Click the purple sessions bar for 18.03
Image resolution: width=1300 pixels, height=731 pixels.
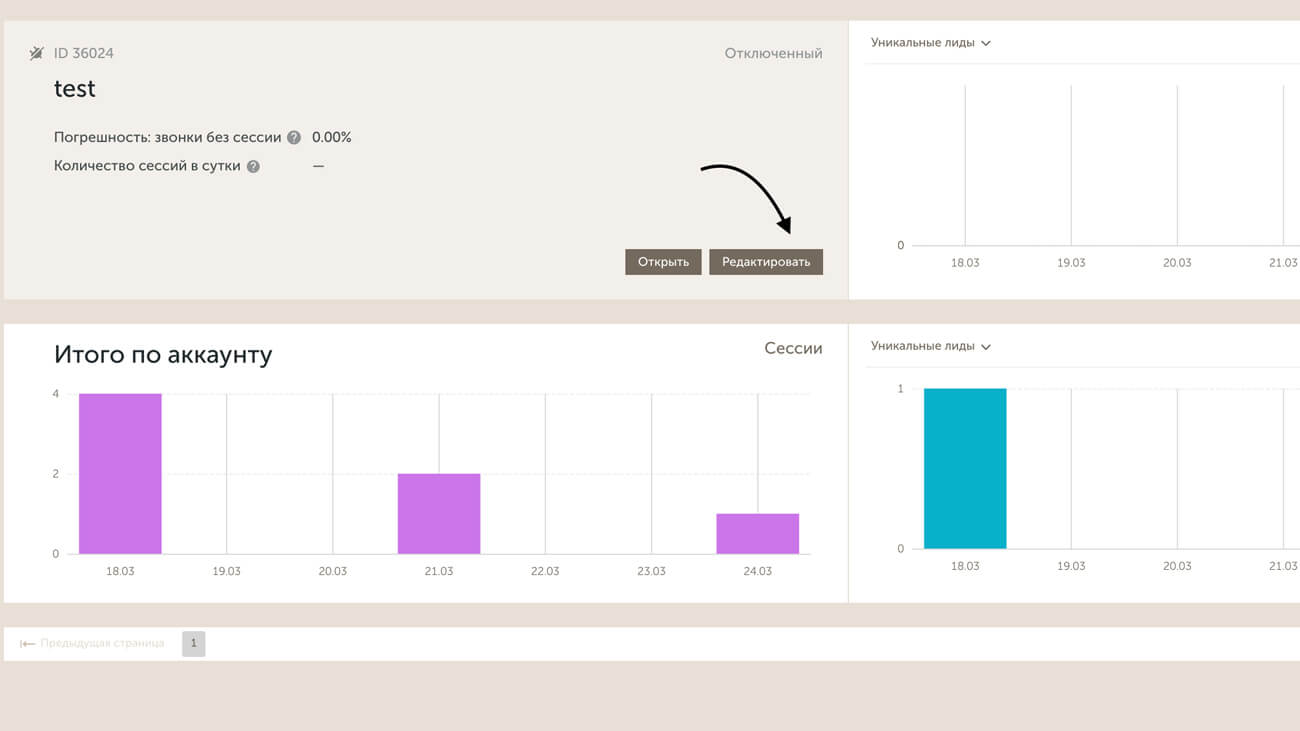point(120,474)
